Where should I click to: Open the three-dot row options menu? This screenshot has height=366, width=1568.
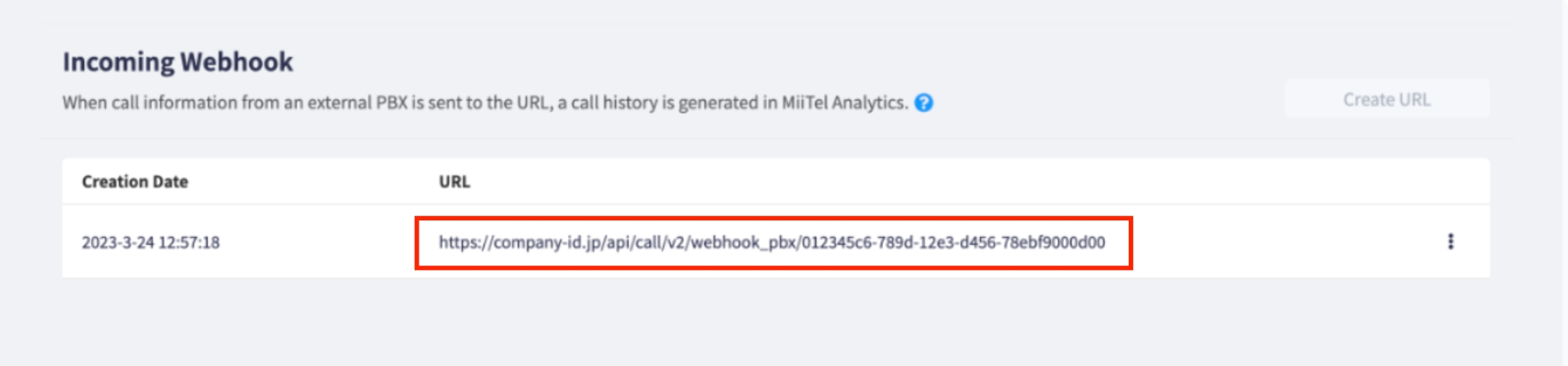(x=1451, y=242)
